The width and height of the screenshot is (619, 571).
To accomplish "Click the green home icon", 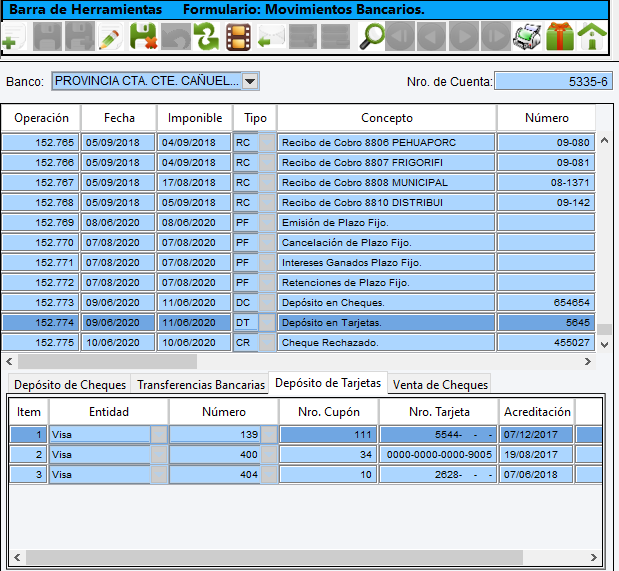I will pyautogui.click(x=592, y=37).
